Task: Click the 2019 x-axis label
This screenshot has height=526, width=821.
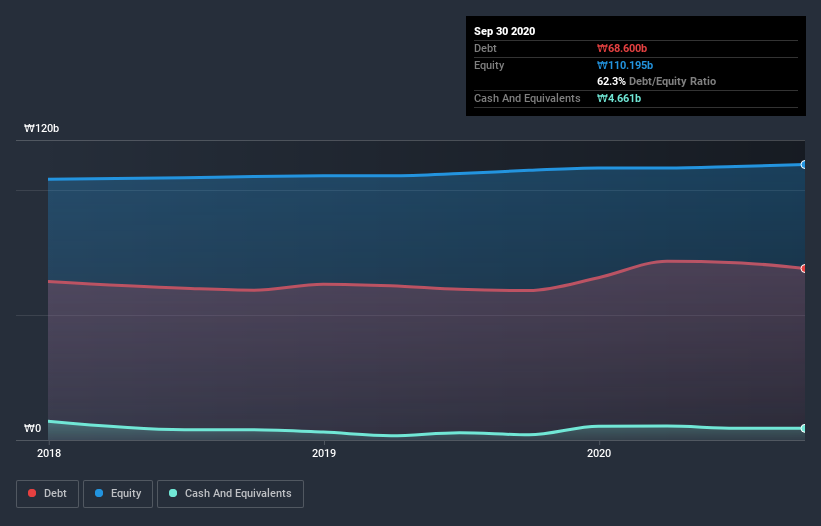Action: 324,453
